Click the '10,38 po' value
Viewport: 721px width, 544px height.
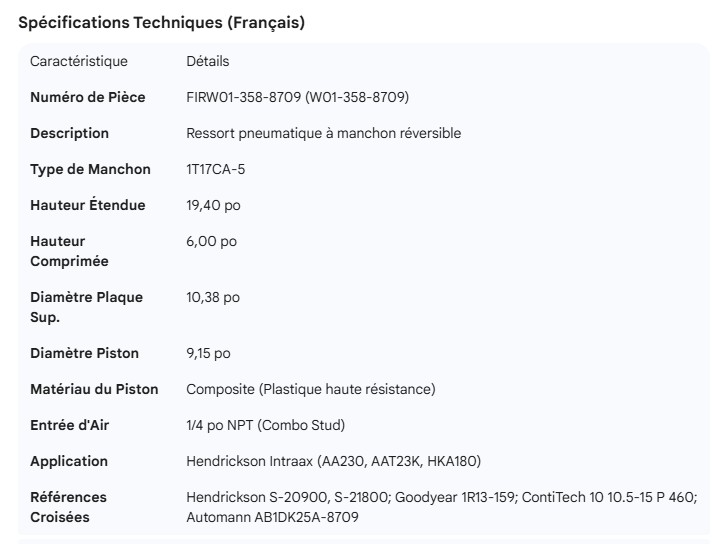click(213, 297)
